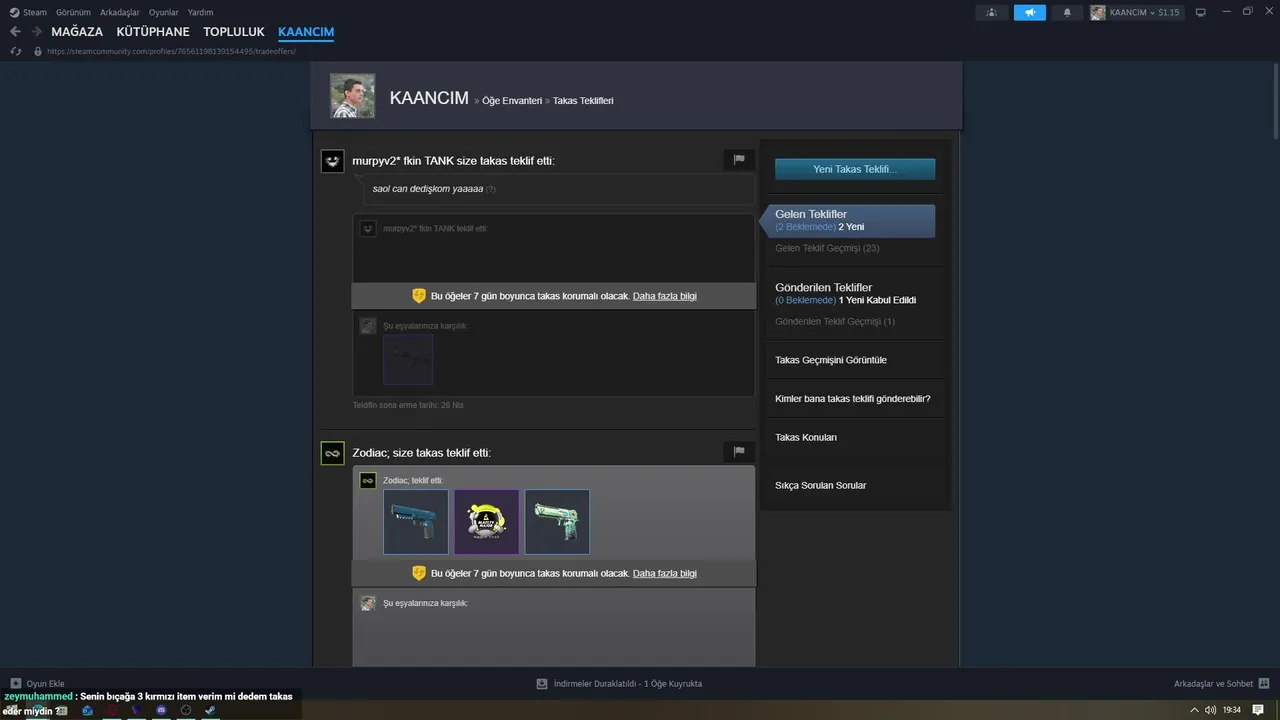Click the message saol can dedişkom yaaaaa
Screen dimensions: 1280x720
tap(428, 189)
